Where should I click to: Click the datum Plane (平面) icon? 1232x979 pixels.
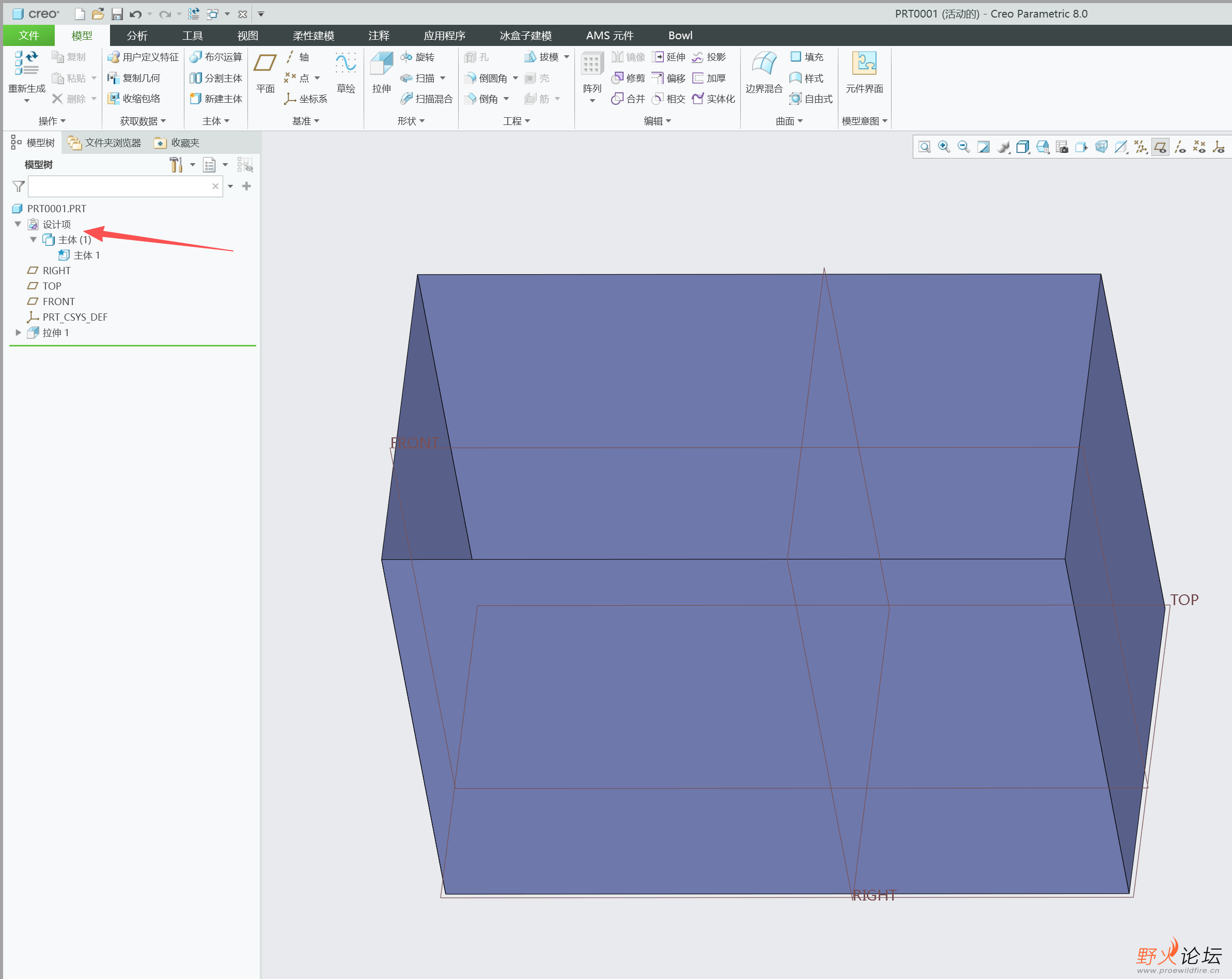click(x=264, y=64)
